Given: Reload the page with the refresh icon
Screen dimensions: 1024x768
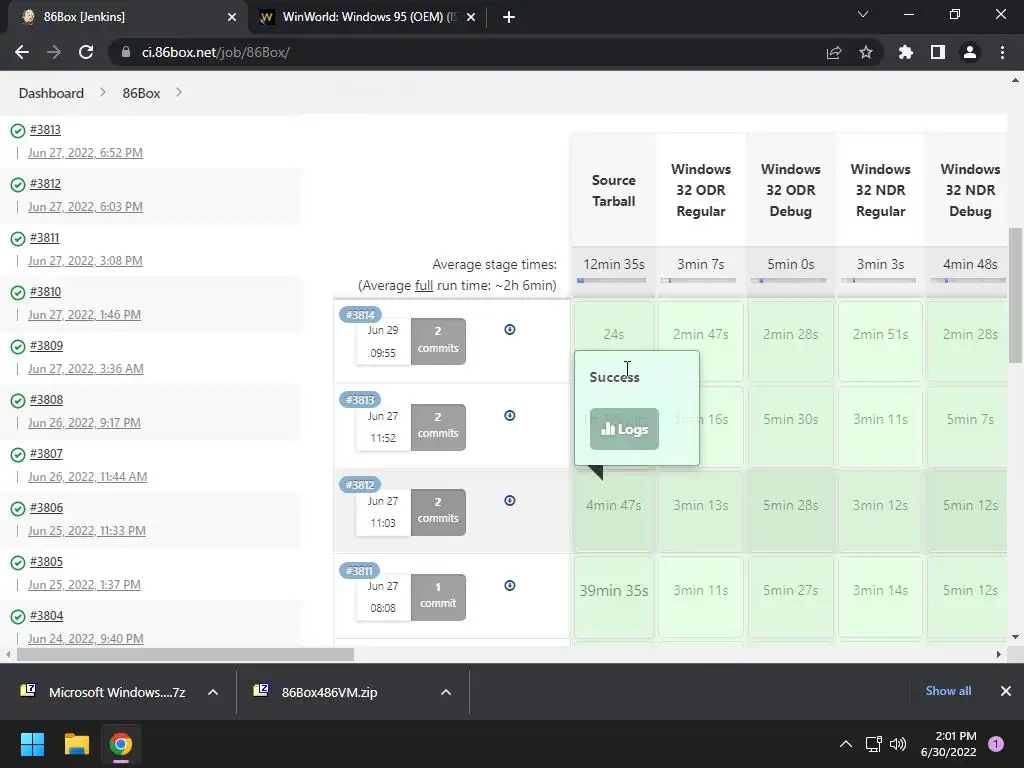Looking at the screenshot, I should (x=86, y=52).
